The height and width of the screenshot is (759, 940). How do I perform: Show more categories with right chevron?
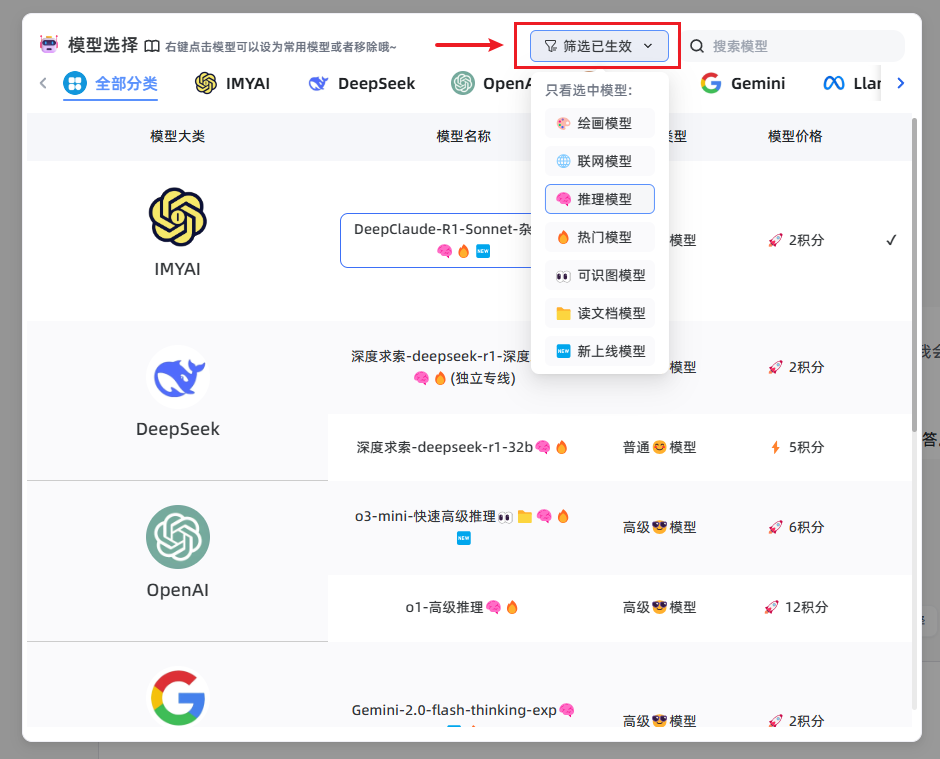coord(900,83)
